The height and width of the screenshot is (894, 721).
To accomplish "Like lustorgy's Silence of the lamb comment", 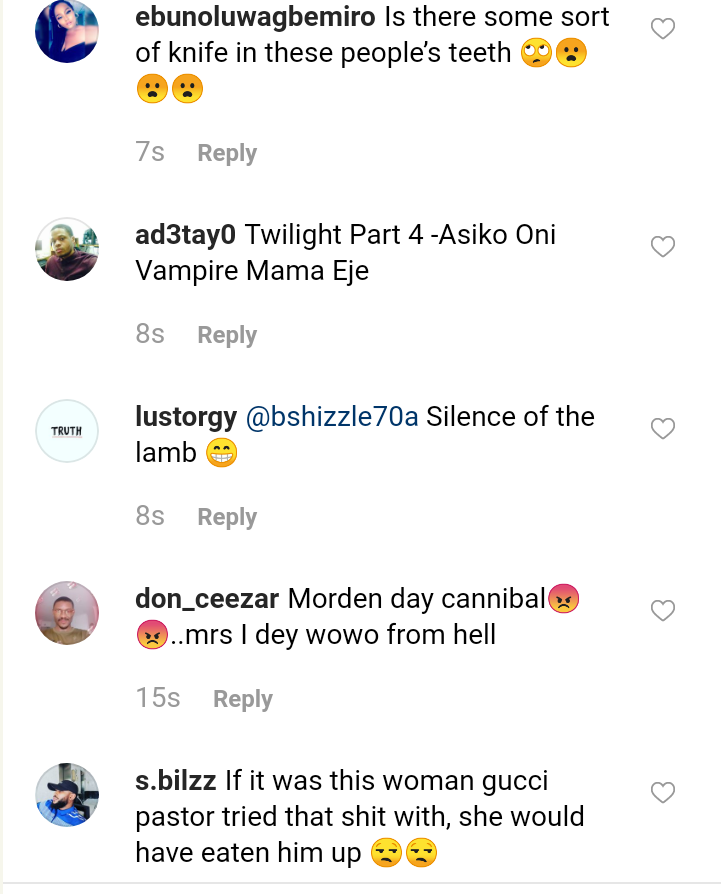I will tap(663, 428).
